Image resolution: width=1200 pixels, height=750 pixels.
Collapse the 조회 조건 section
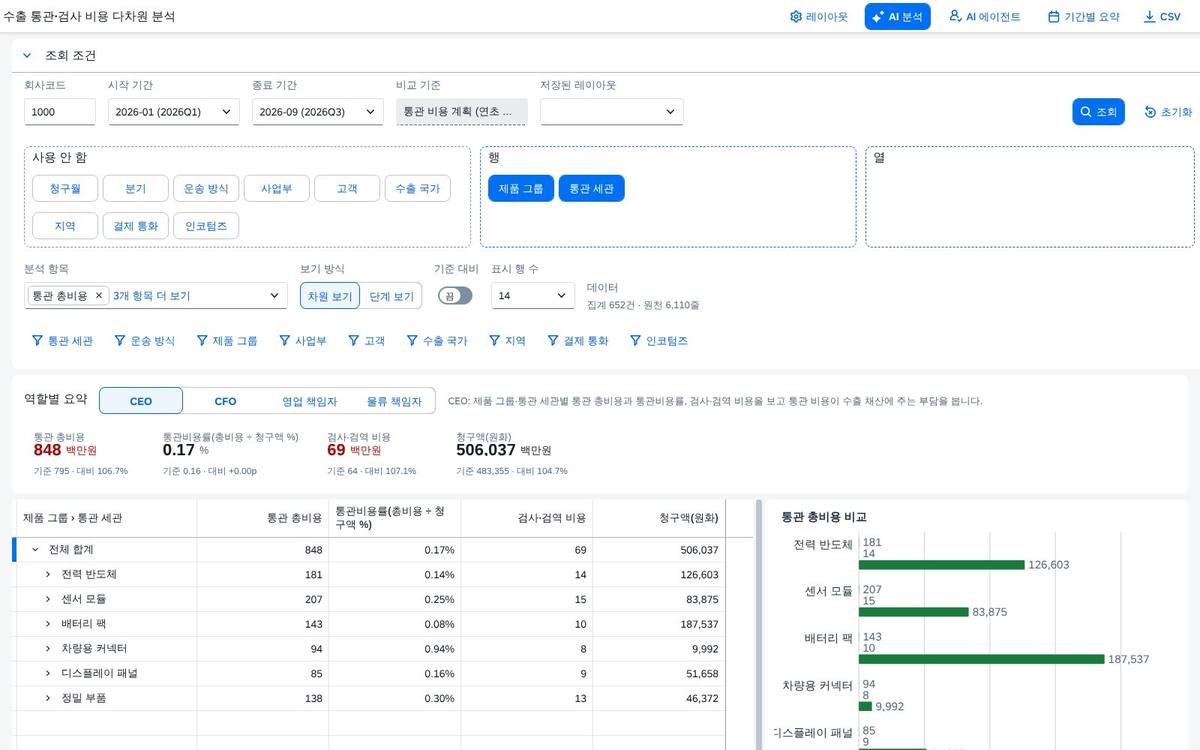[x=27, y=56]
